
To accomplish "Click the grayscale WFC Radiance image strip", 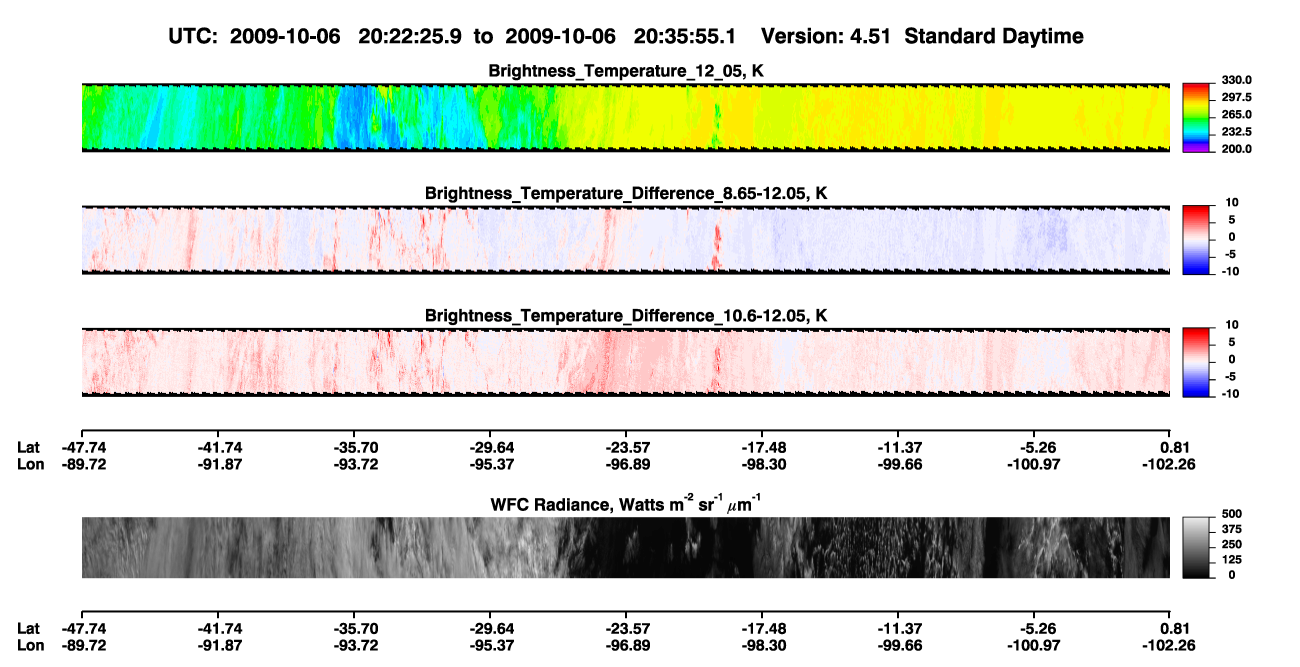I will 625,547.
